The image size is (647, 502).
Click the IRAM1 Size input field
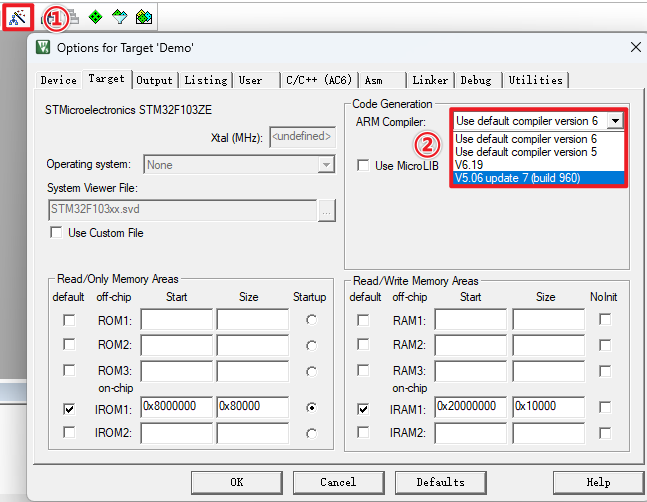point(548,408)
